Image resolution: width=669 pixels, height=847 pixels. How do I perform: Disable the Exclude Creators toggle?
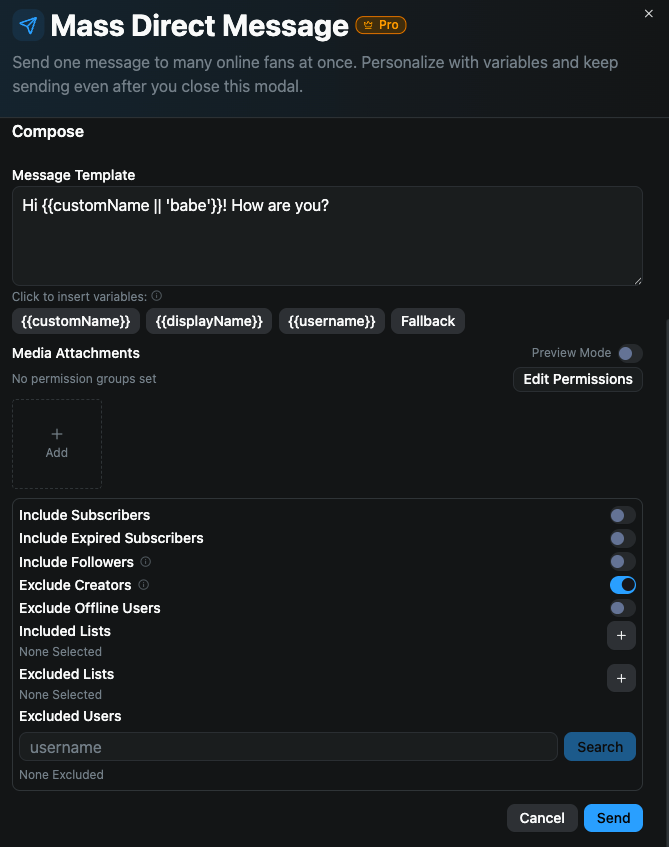622,585
